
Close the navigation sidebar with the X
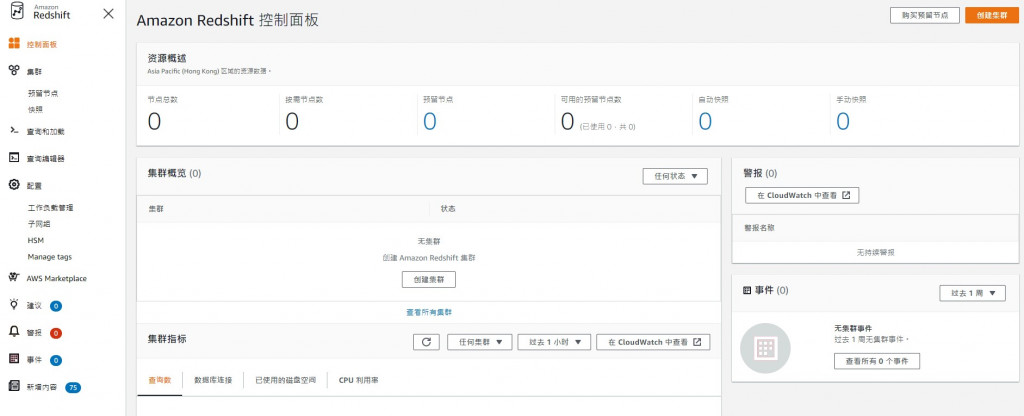tap(109, 13)
